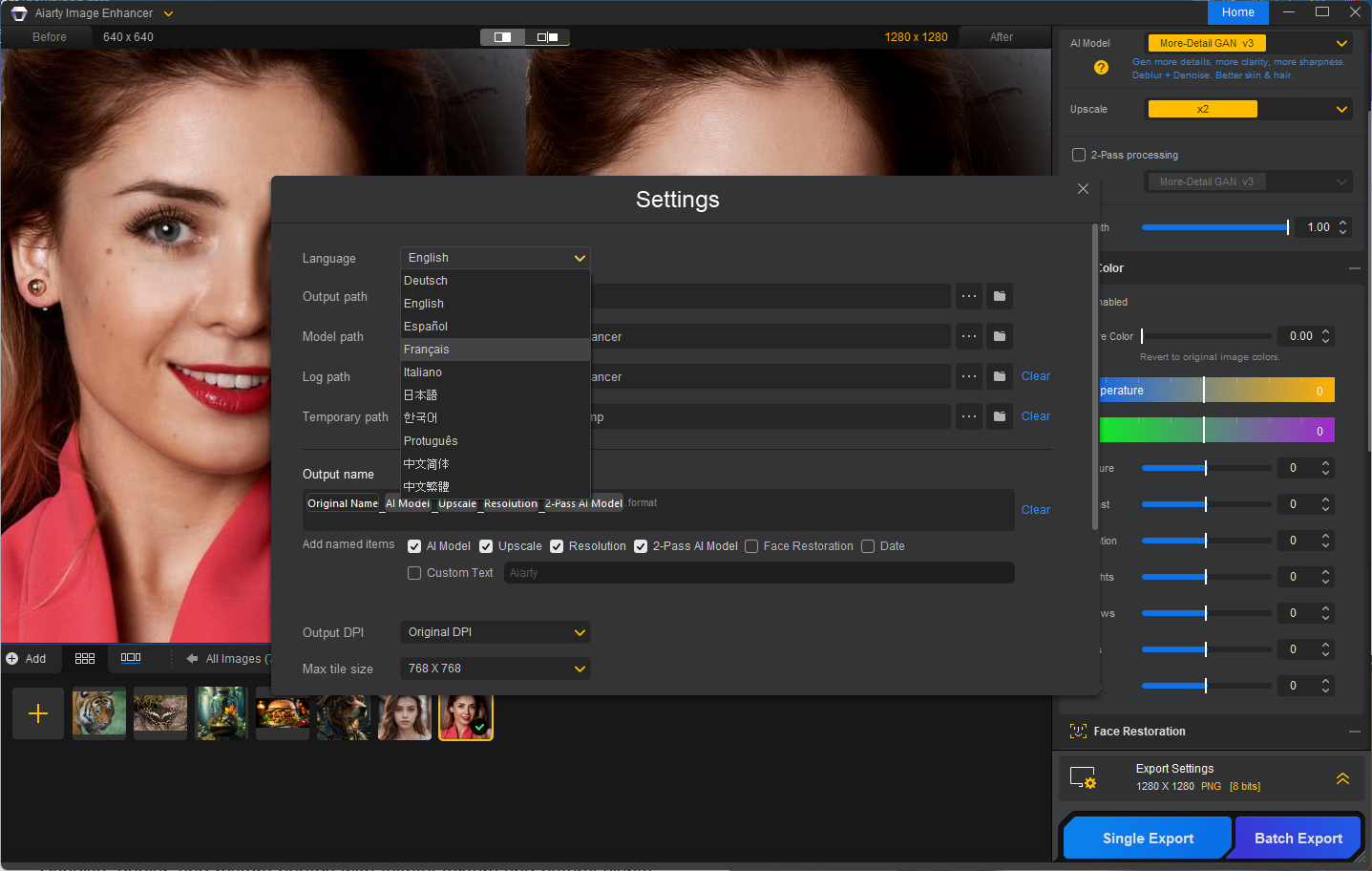The width and height of the screenshot is (1372, 871).
Task: Enable the Custom Text checkbox
Action: [414, 573]
